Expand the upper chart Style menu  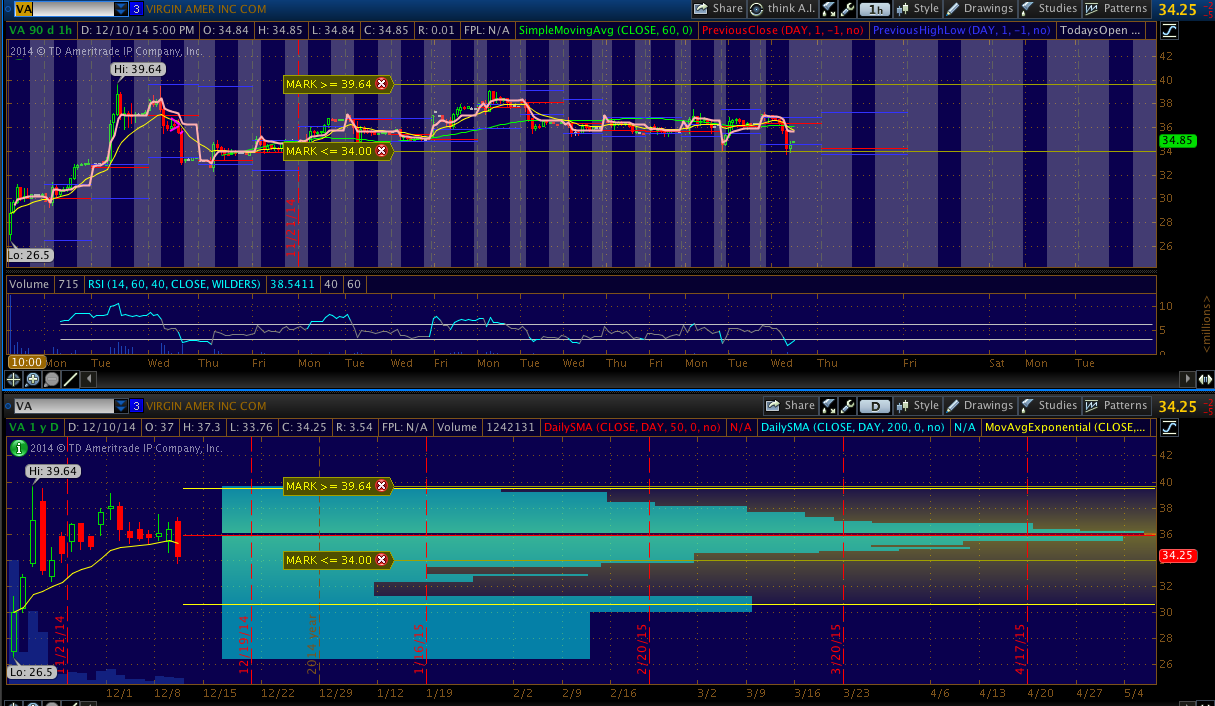coord(917,9)
